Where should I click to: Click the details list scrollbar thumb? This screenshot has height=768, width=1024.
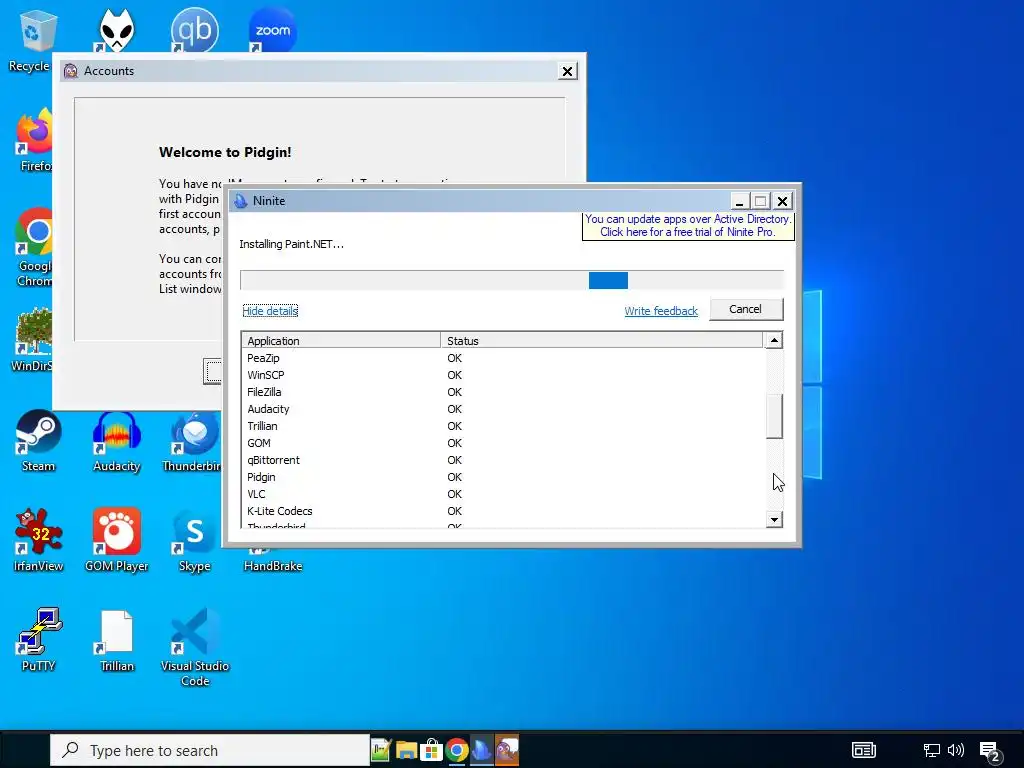coord(774,416)
